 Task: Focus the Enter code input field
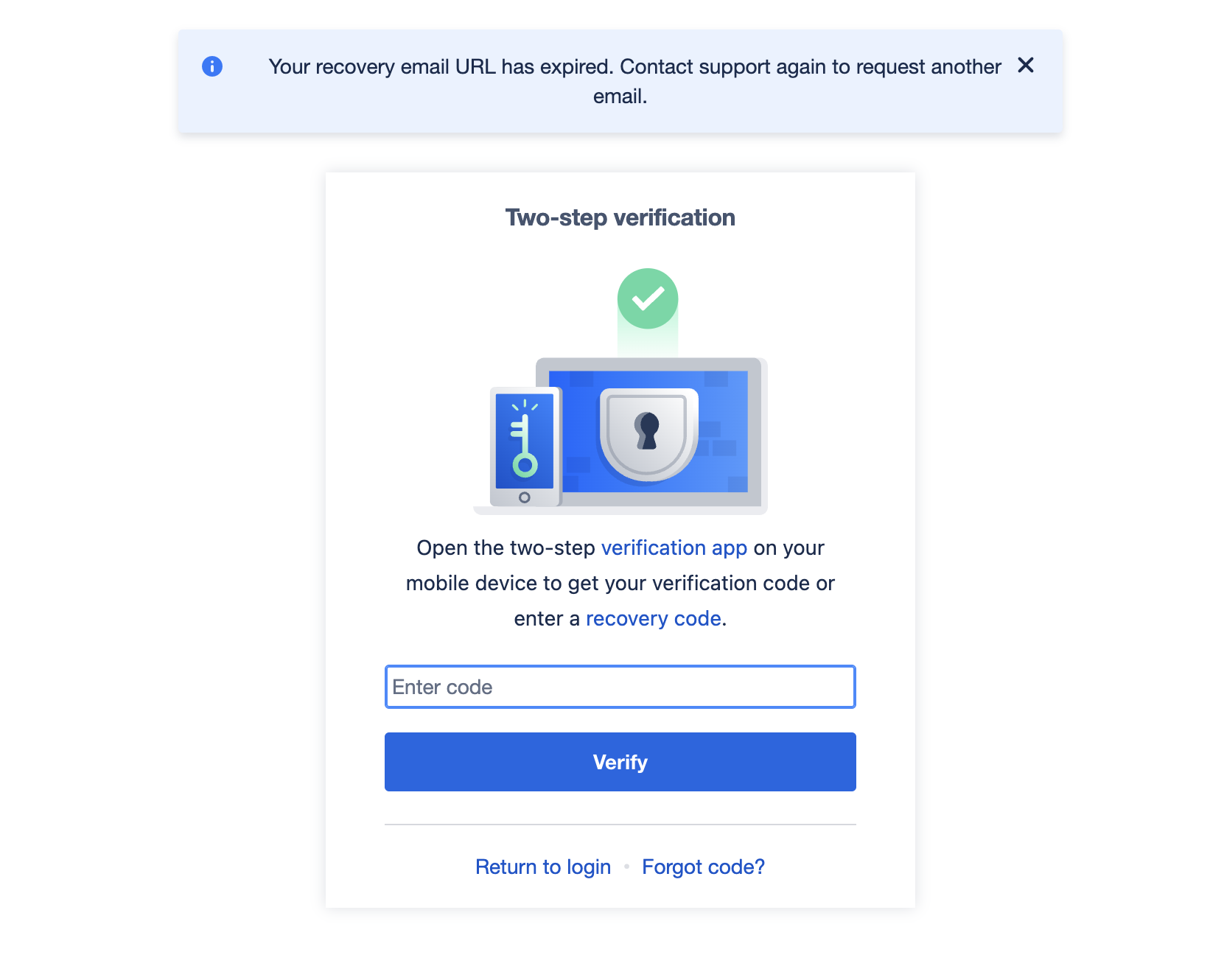[620, 687]
